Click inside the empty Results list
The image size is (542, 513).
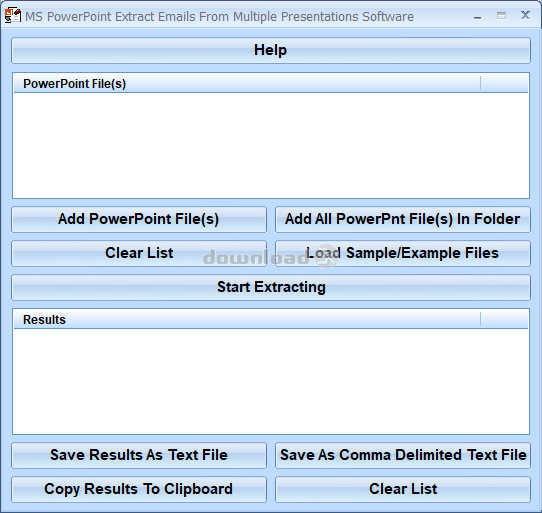click(x=271, y=381)
